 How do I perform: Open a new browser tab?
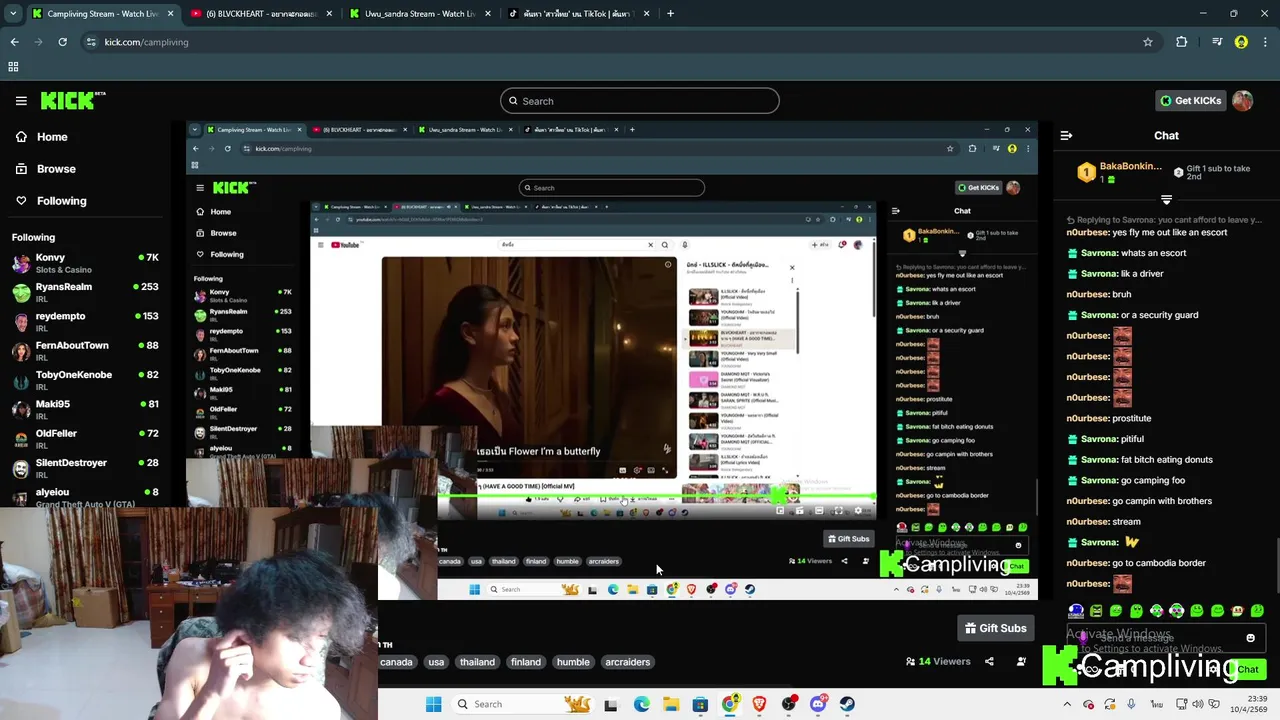coord(670,14)
